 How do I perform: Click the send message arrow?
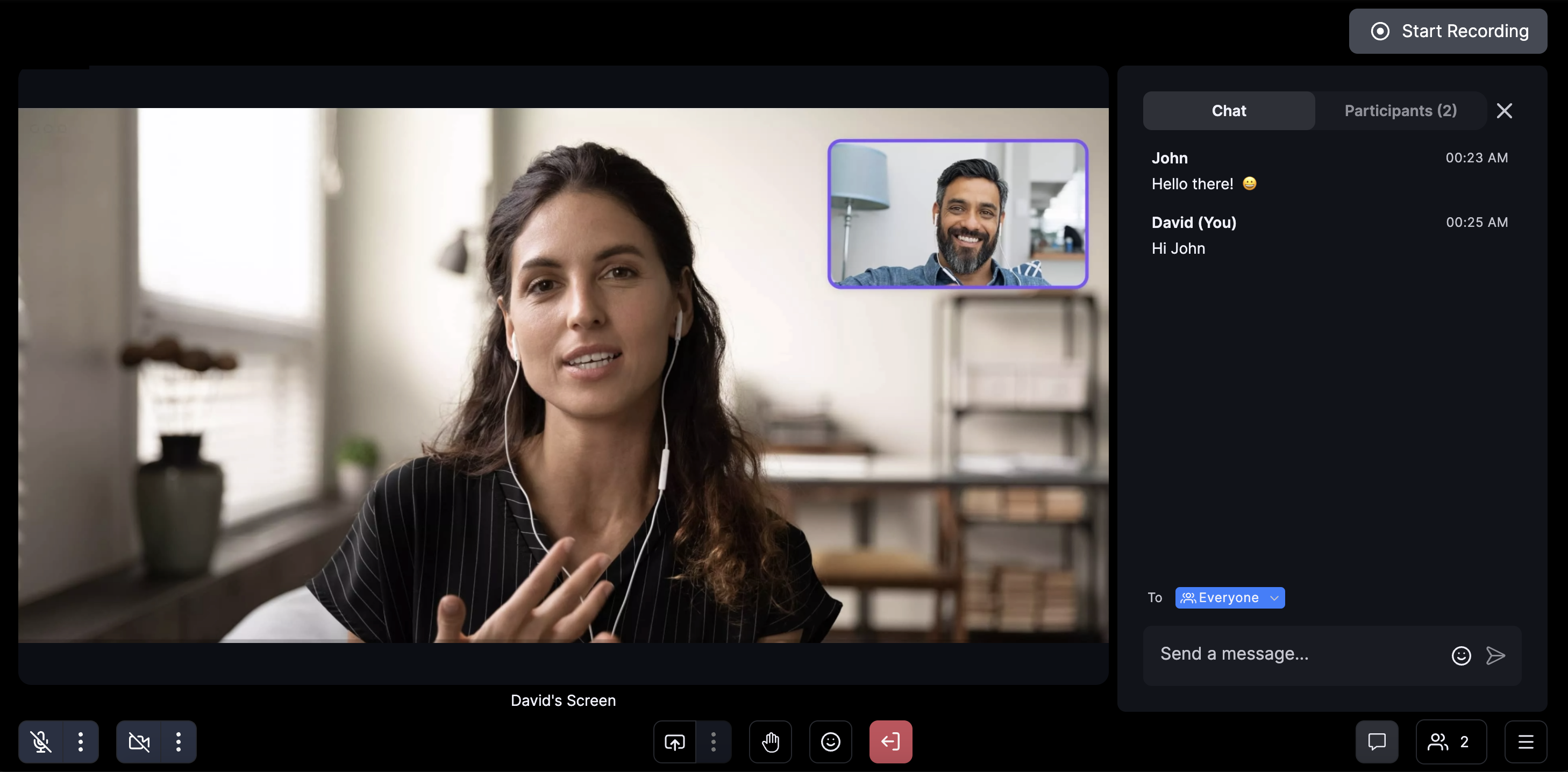pos(1495,655)
